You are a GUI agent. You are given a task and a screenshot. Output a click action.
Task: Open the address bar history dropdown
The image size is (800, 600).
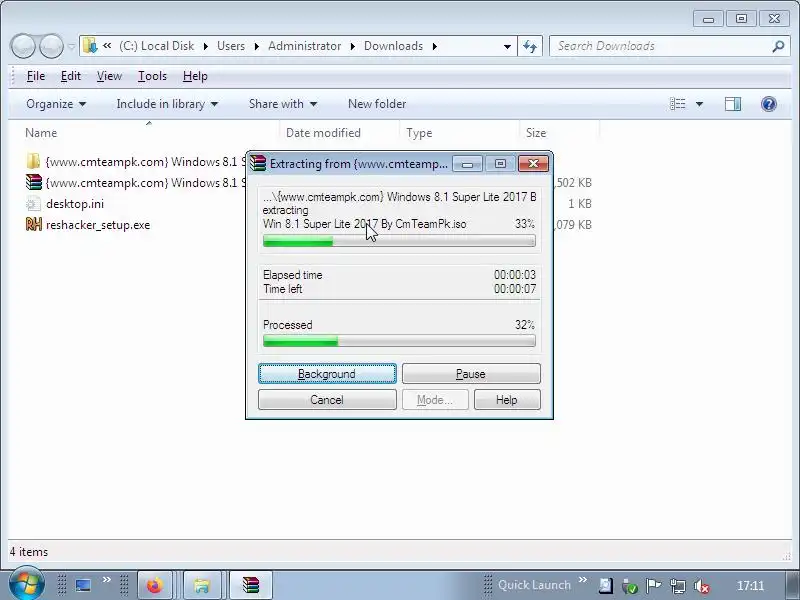click(x=507, y=46)
